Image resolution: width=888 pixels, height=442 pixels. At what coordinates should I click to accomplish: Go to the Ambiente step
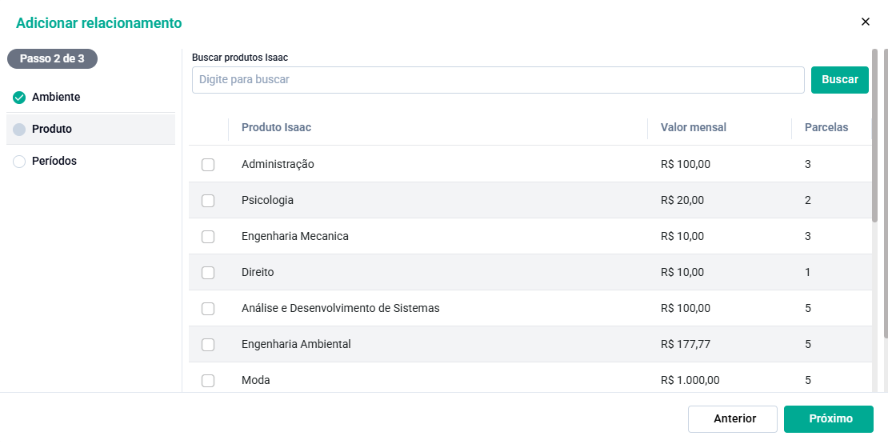pyautogui.click(x=91, y=97)
